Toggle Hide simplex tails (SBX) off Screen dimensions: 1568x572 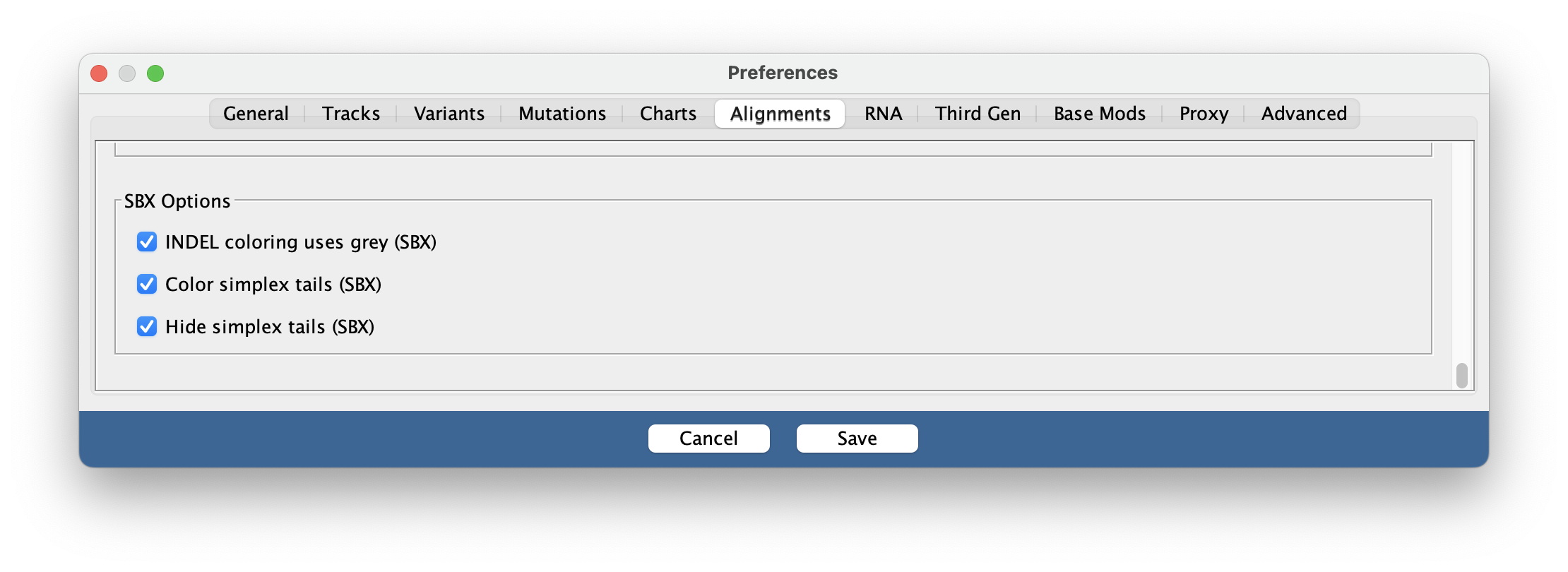click(x=146, y=326)
